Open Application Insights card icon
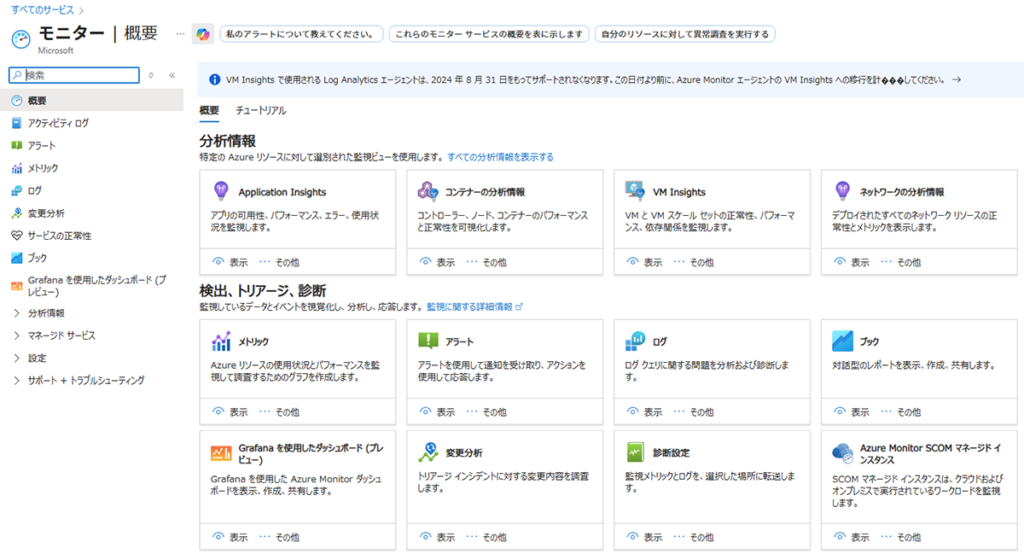 [x=221, y=191]
